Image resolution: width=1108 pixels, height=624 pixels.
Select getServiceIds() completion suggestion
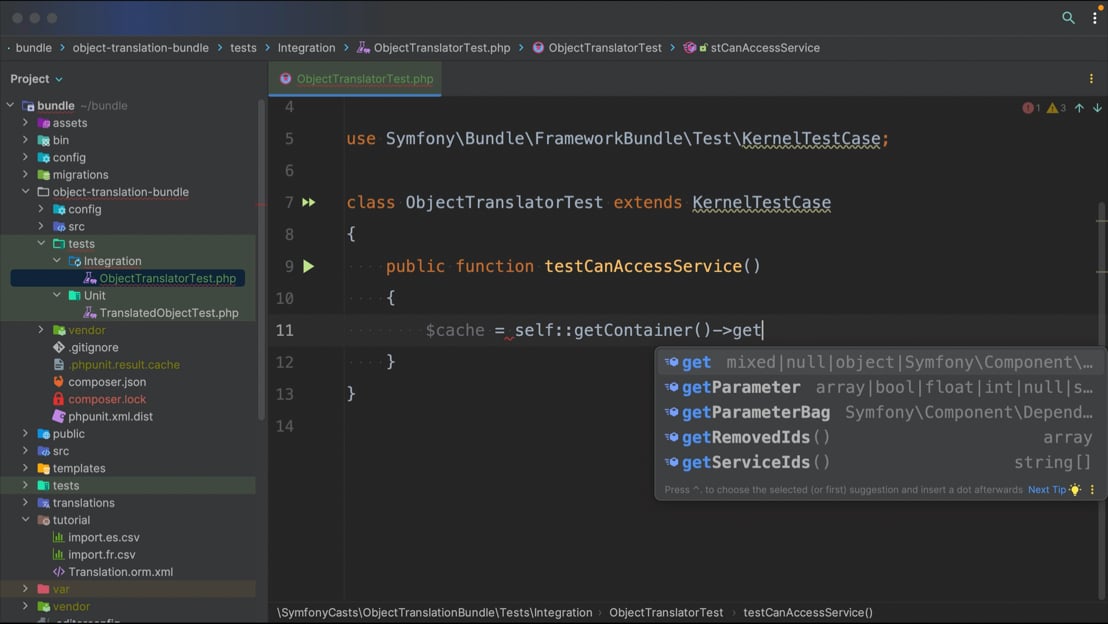878,462
